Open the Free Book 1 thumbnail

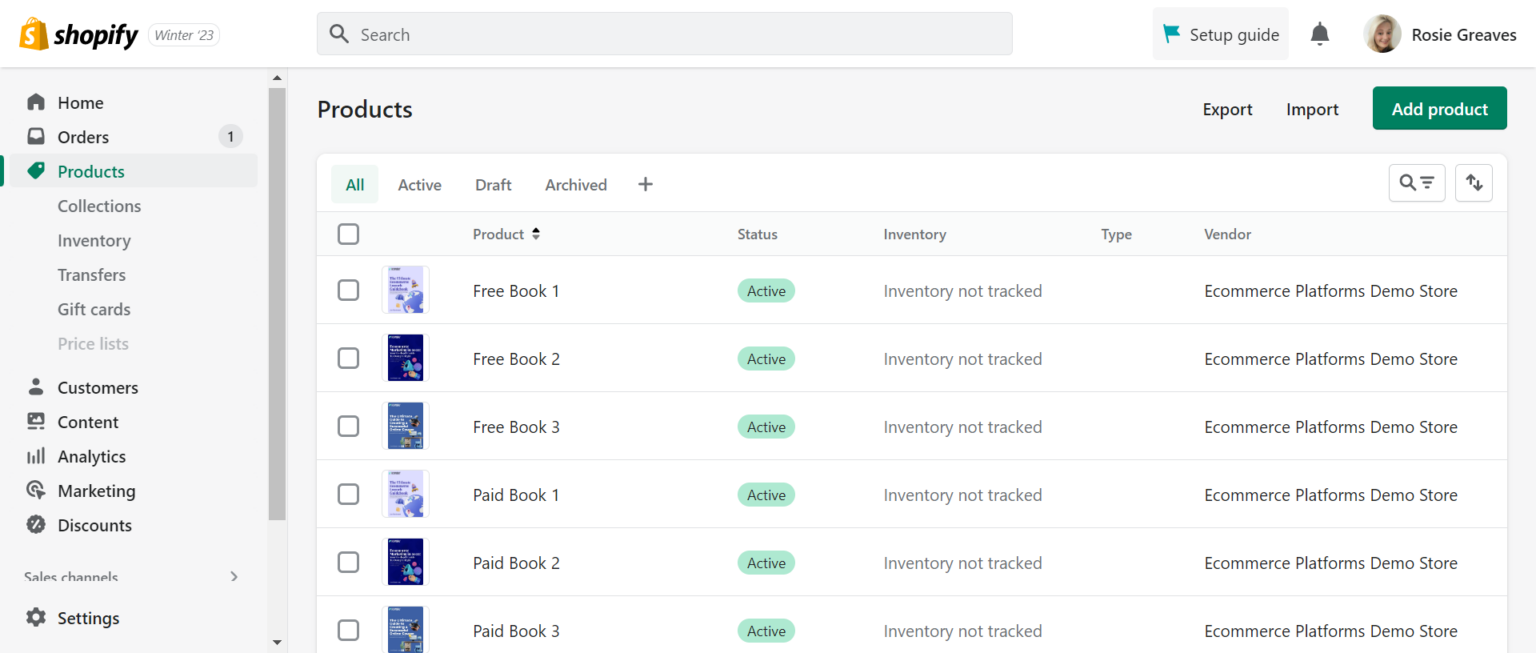pos(405,290)
